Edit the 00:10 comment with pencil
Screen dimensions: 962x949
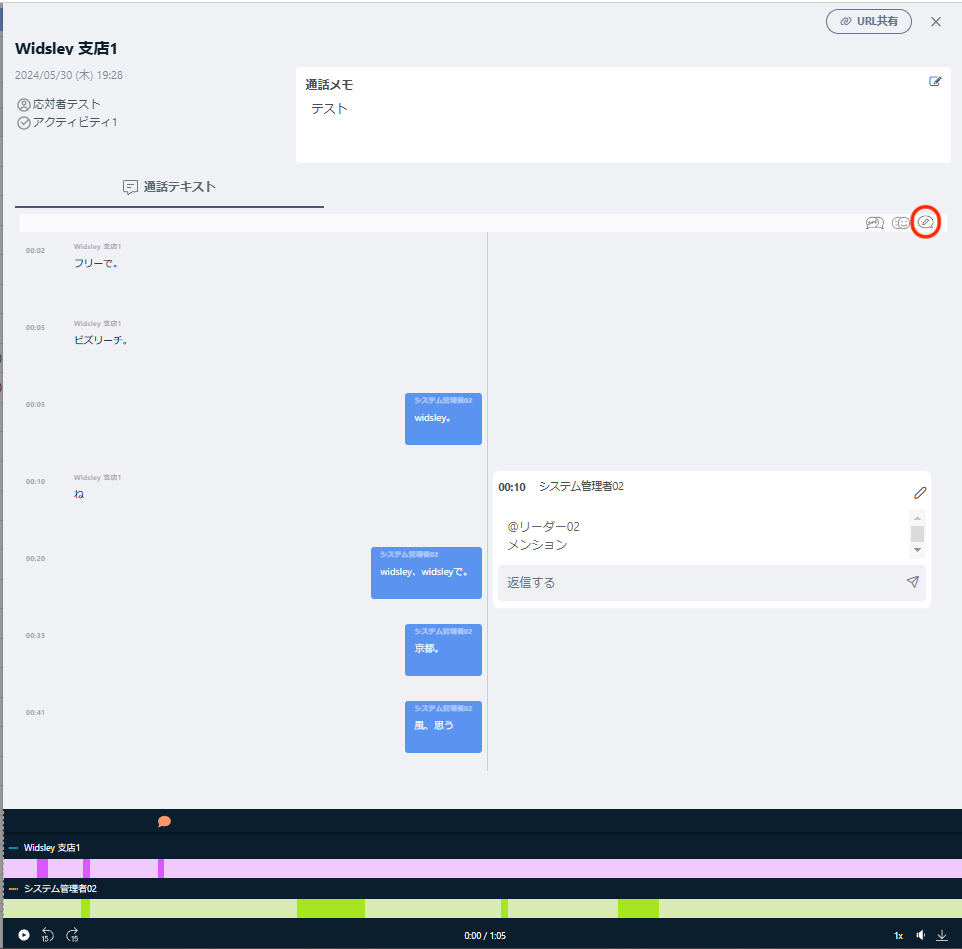click(x=920, y=492)
